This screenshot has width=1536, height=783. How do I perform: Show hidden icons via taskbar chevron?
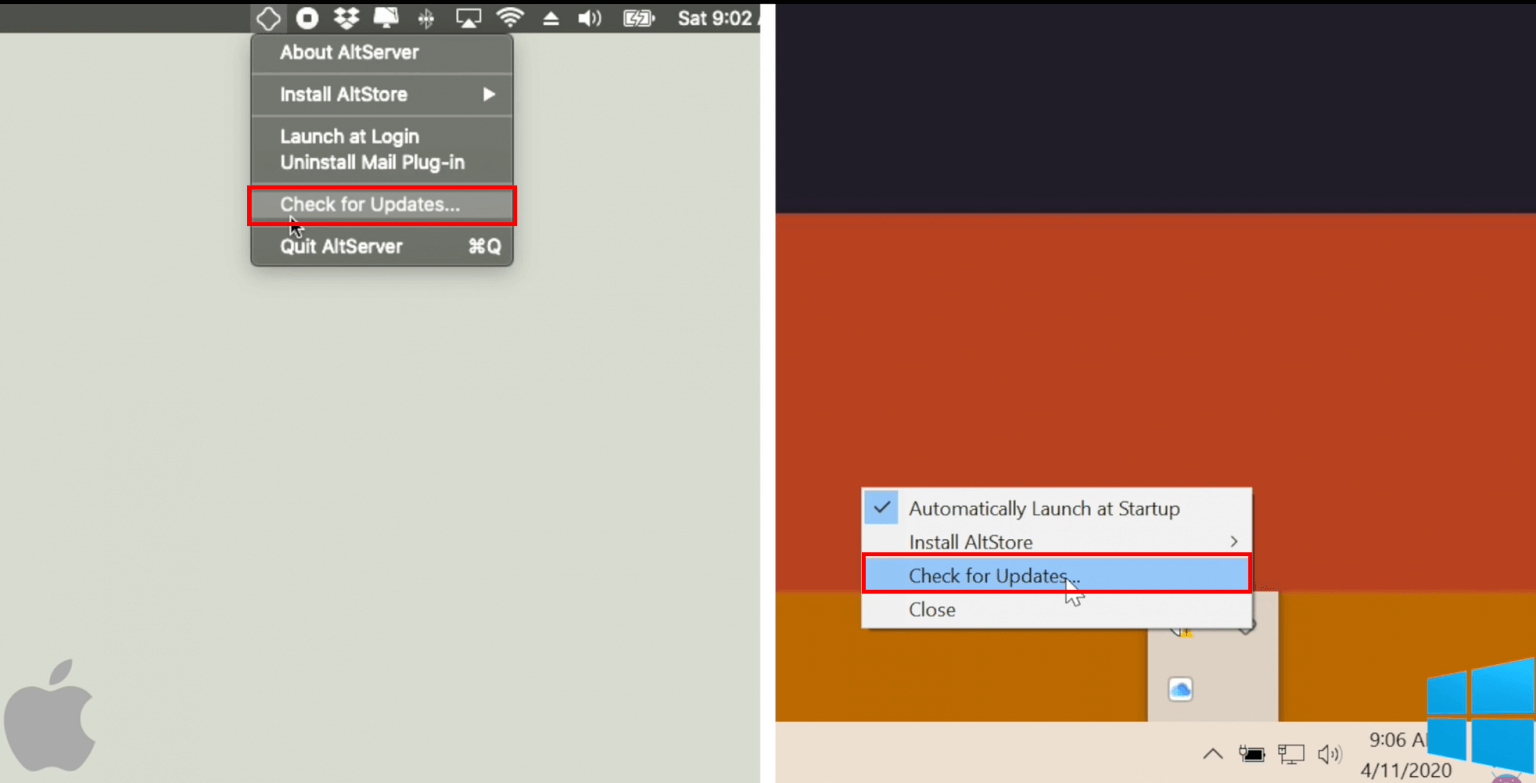tap(1212, 754)
